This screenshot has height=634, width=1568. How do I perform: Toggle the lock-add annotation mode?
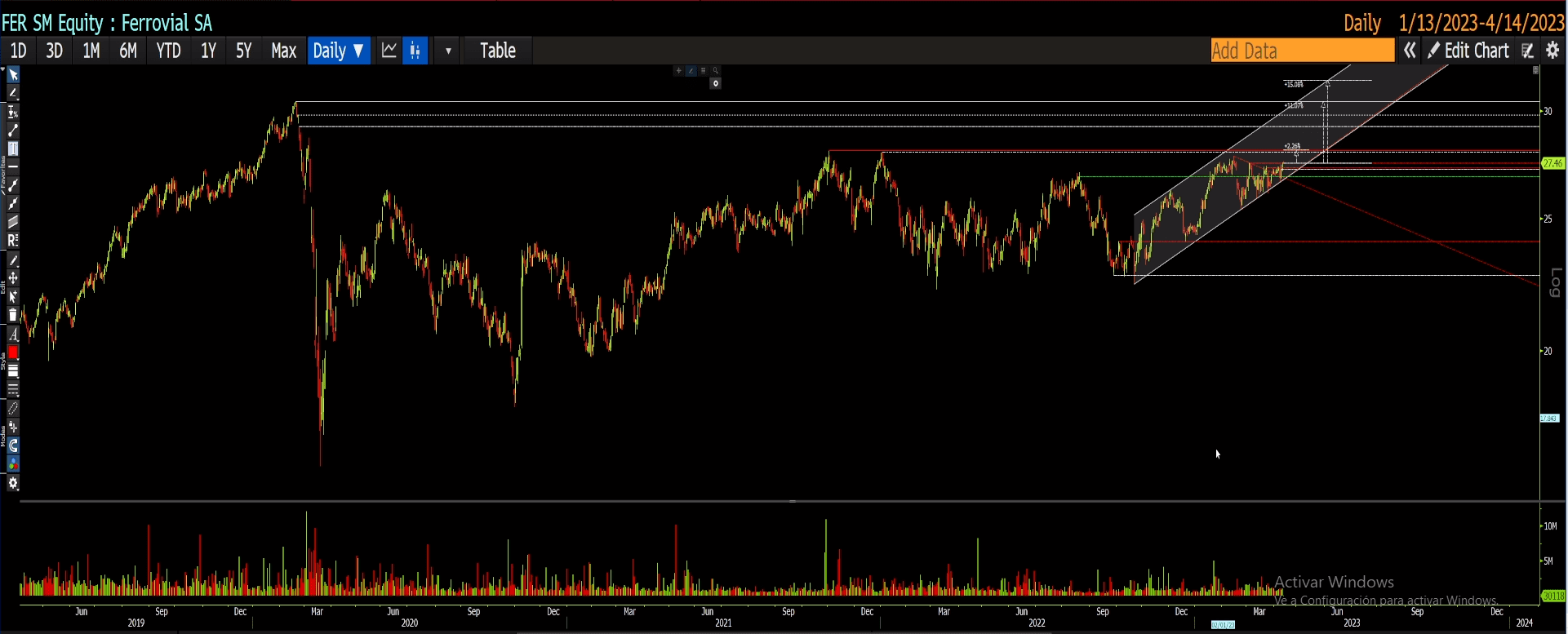pyautogui.click(x=13, y=428)
